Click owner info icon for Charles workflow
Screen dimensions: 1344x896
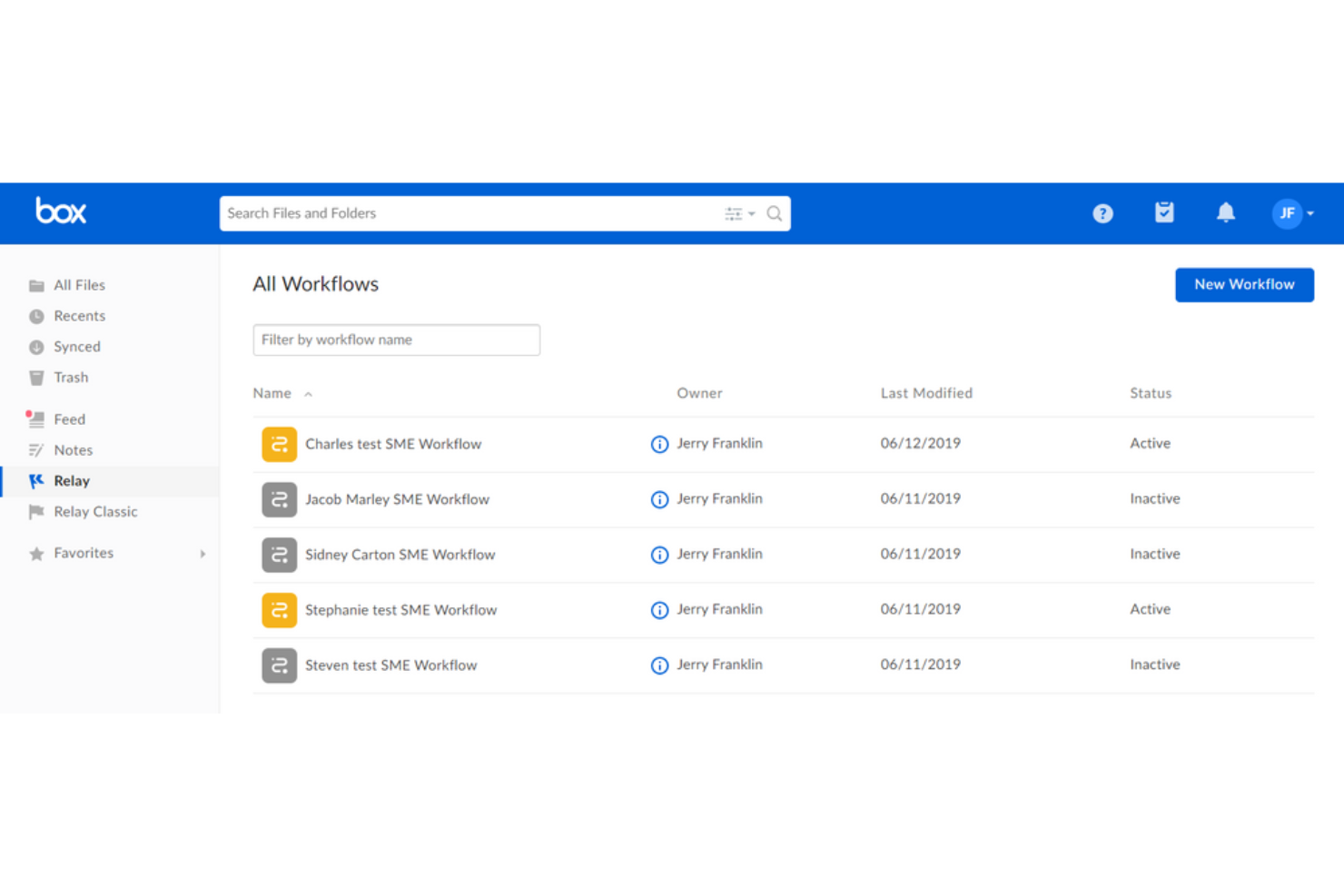660,444
